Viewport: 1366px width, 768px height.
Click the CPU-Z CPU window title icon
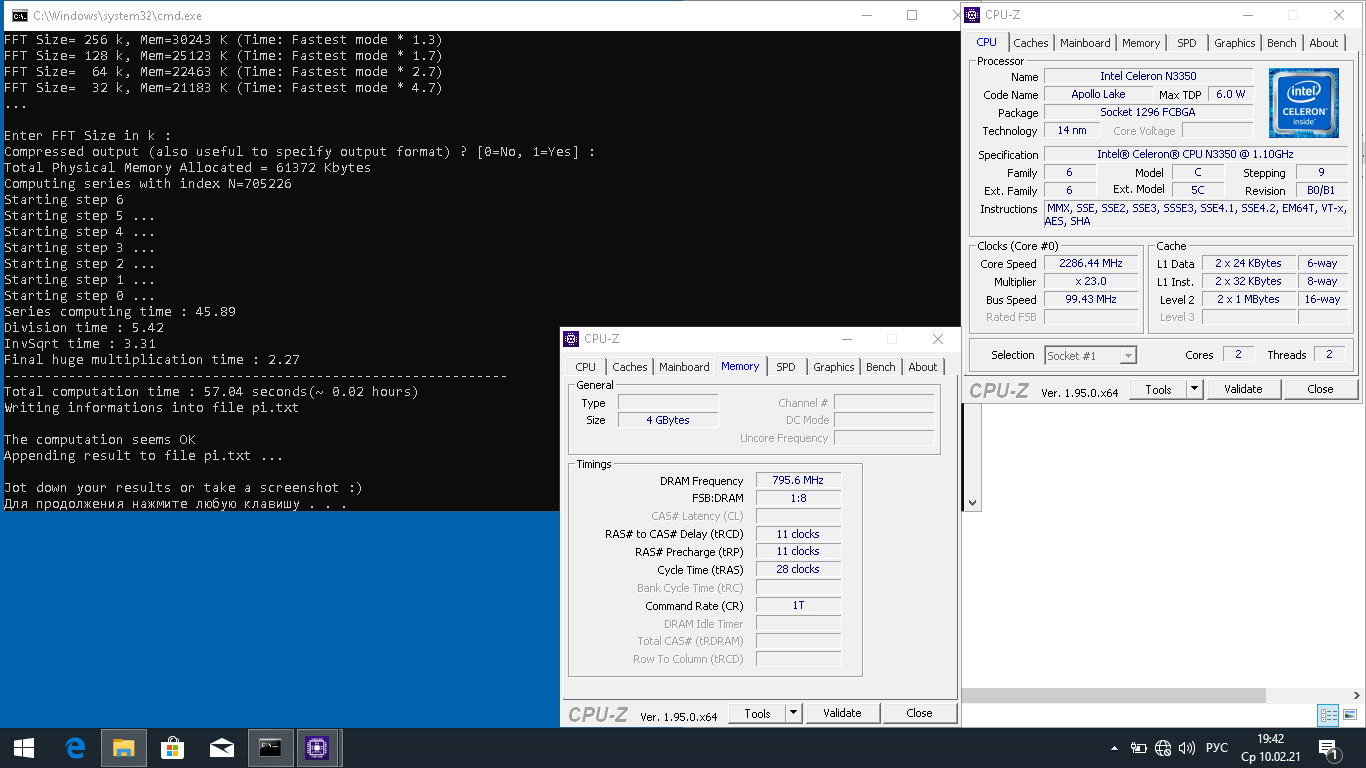point(972,15)
